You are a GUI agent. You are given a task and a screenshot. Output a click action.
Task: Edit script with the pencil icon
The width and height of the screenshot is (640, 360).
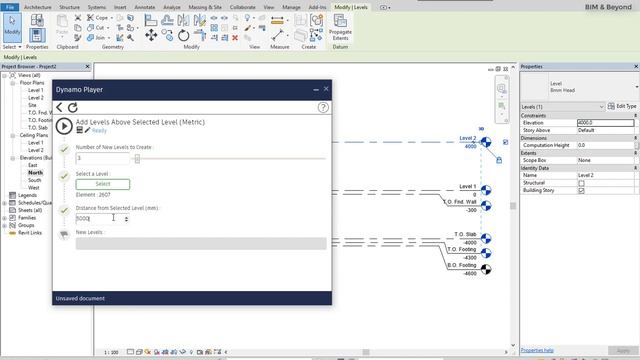[x=87, y=130]
